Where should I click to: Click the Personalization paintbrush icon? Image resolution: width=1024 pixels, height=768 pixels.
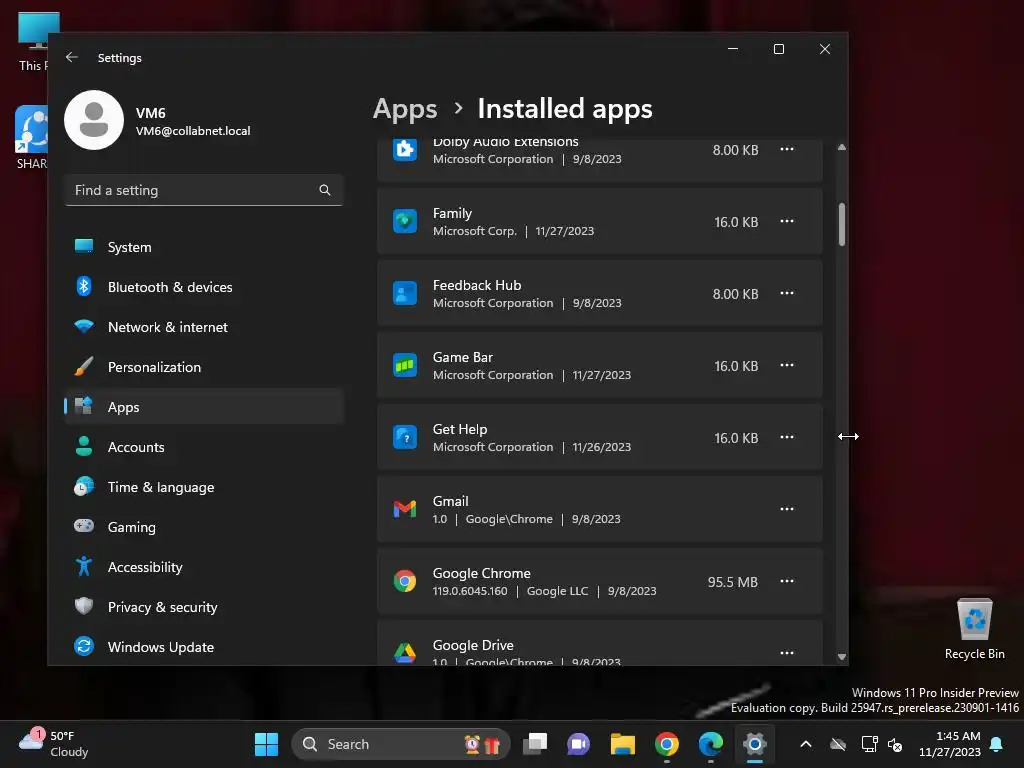pyautogui.click(x=84, y=366)
